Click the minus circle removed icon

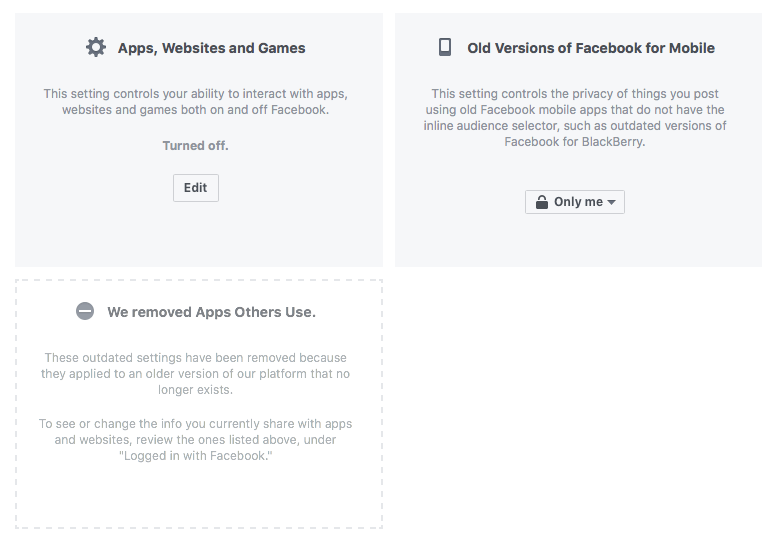[x=85, y=311]
